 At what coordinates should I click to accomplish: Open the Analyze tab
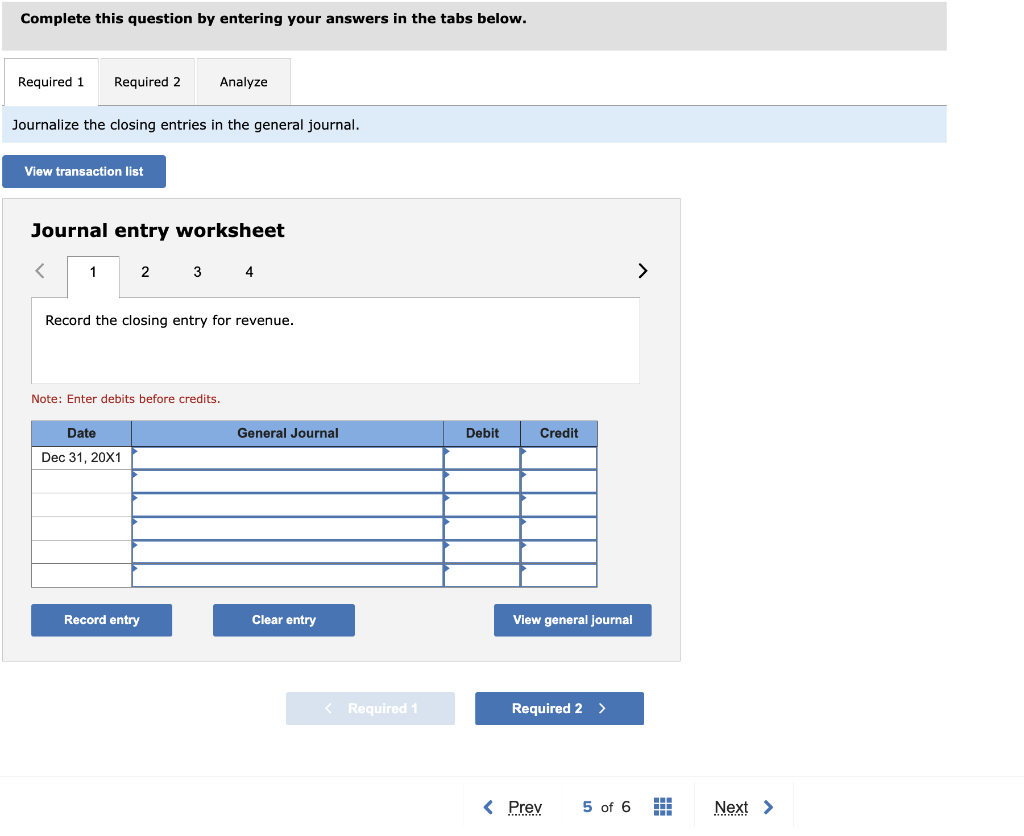point(244,82)
